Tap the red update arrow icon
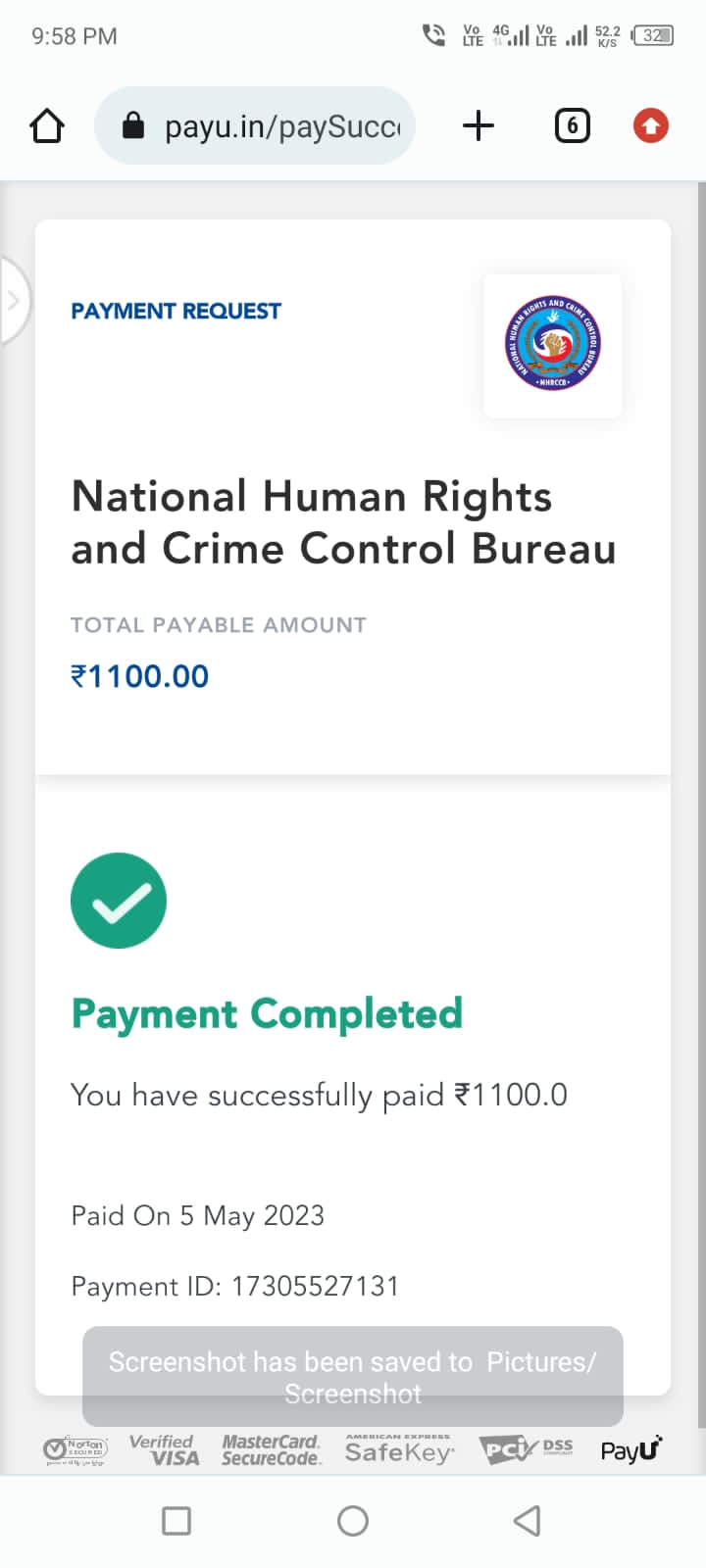 (650, 125)
